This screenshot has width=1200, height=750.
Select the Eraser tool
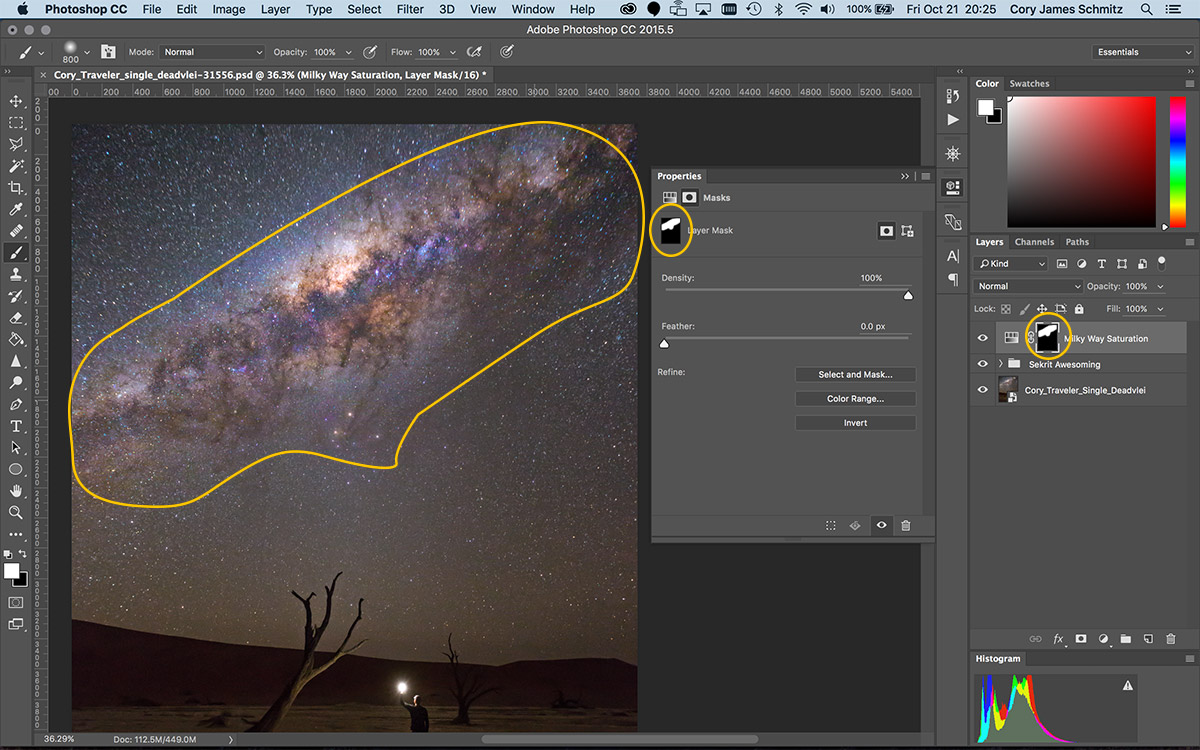click(x=16, y=318)
